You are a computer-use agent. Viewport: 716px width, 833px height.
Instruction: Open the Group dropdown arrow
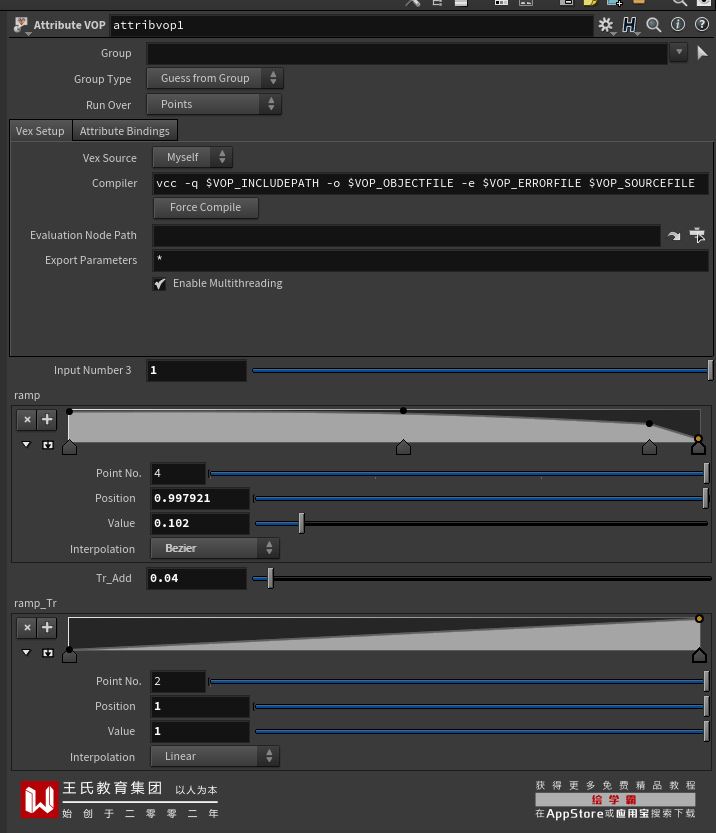pyautogui.click(x=679, y=52)
